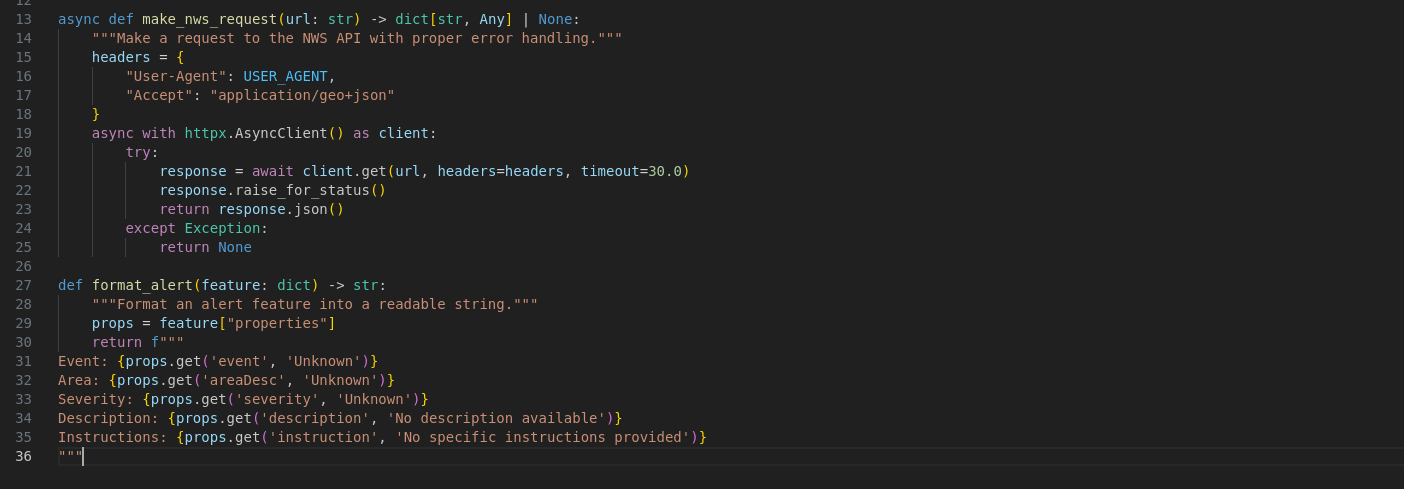Screen dimensions: 1404x489
Task: Click the 30.0 timeout value
Action: click(x=665, y=171)
